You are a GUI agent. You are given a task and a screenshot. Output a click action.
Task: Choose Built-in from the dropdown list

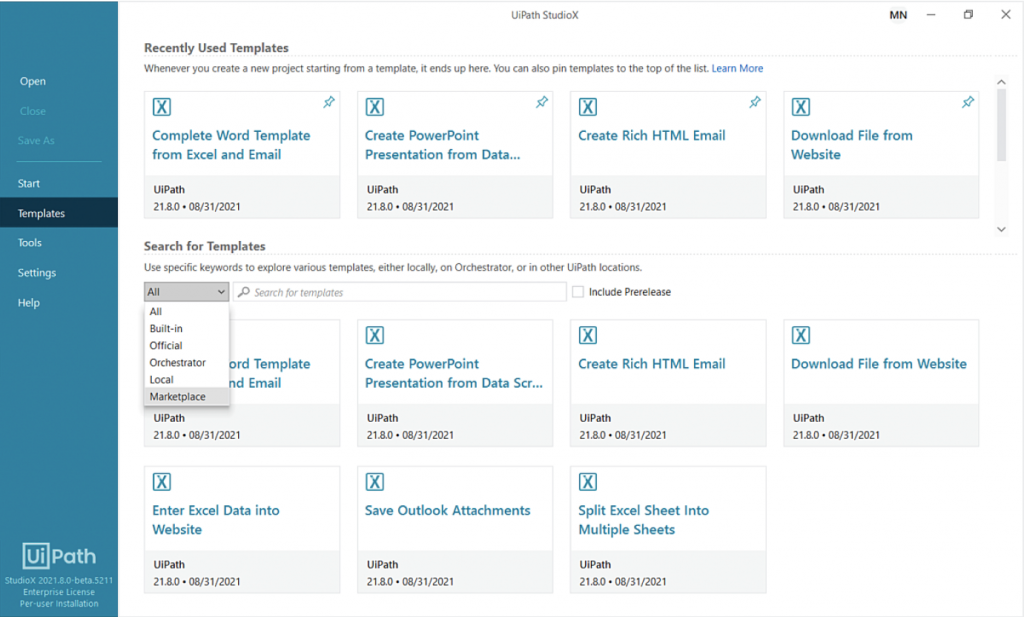point(186,328)
